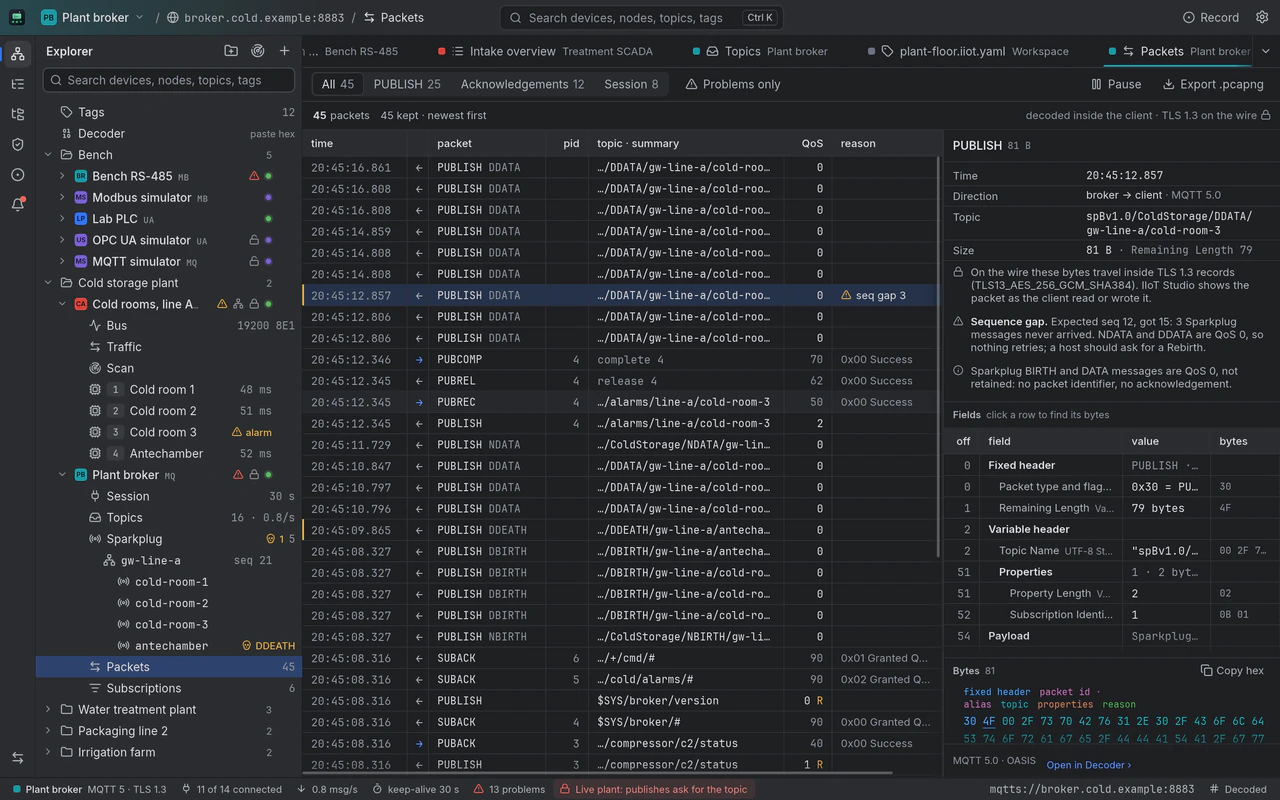Click the network topology icon on Cold rooms row
The height and width of the screenshot is (800, 1280).
click(238, 304)
